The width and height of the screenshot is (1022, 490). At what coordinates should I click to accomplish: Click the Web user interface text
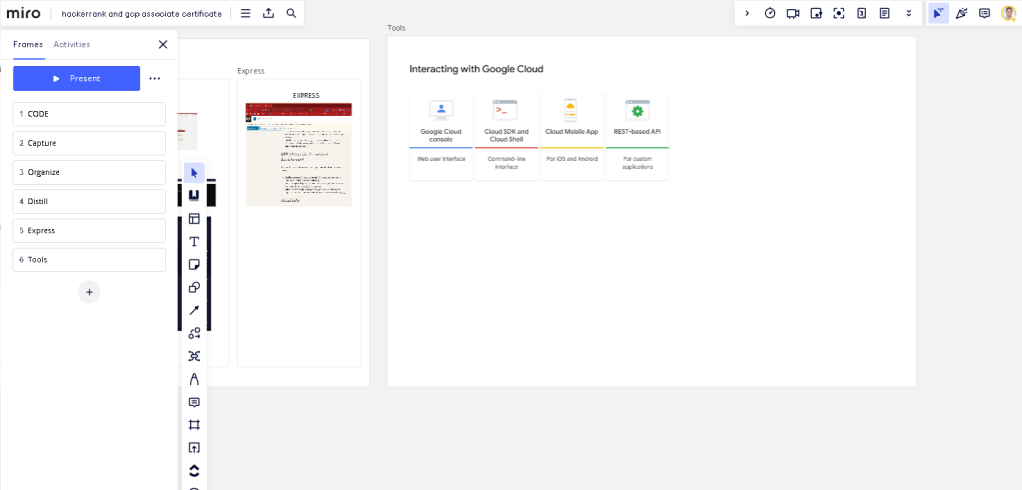point(441,159)
